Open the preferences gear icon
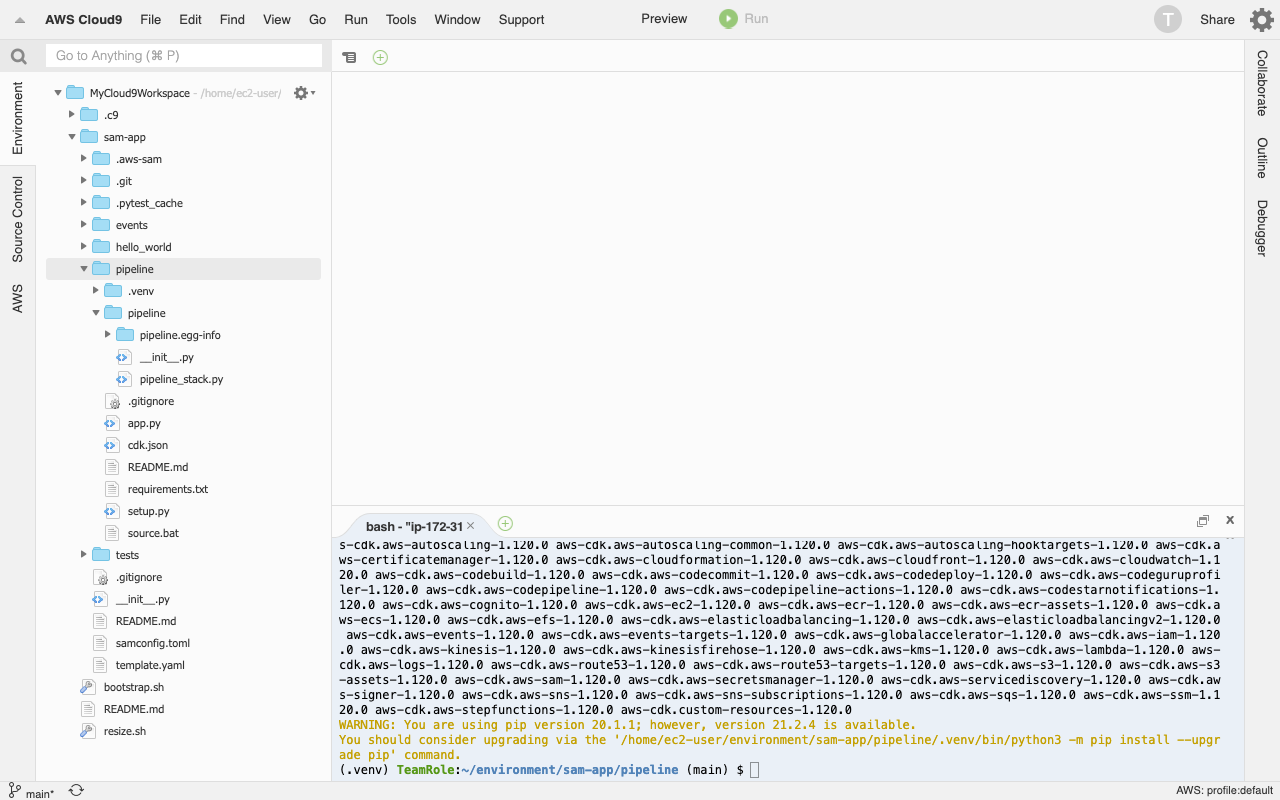Image resolution: width=1280 pixels, height=800 pixels. pos(1261,19)
